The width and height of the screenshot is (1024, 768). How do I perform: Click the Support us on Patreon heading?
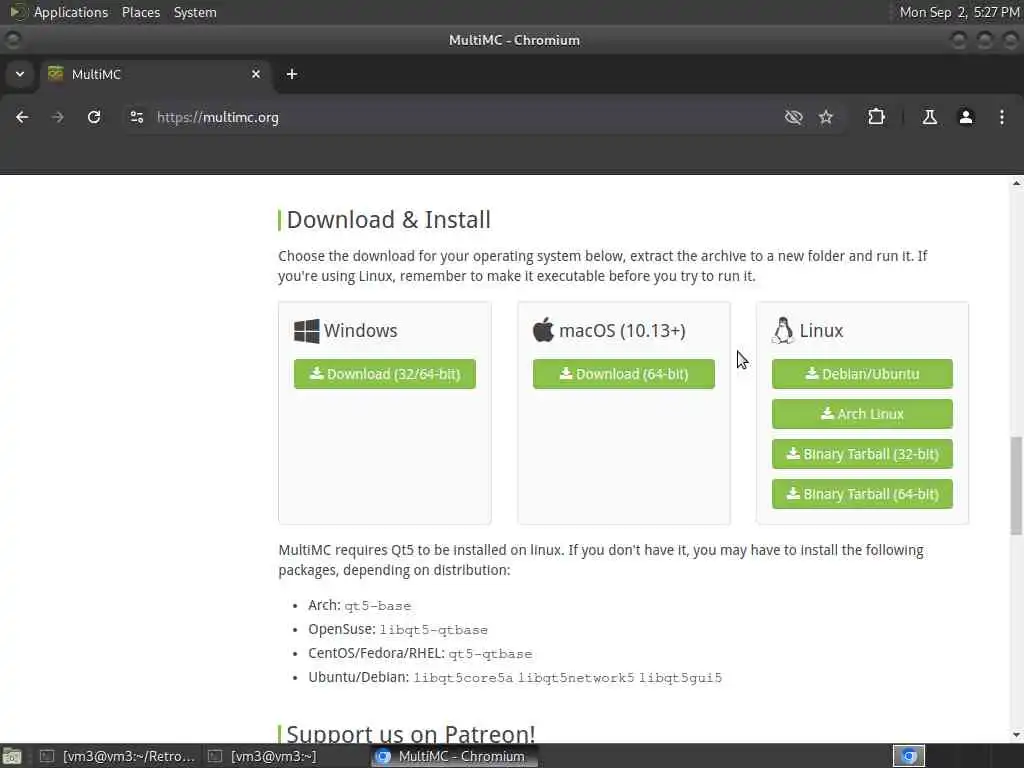tap(411, 734)
